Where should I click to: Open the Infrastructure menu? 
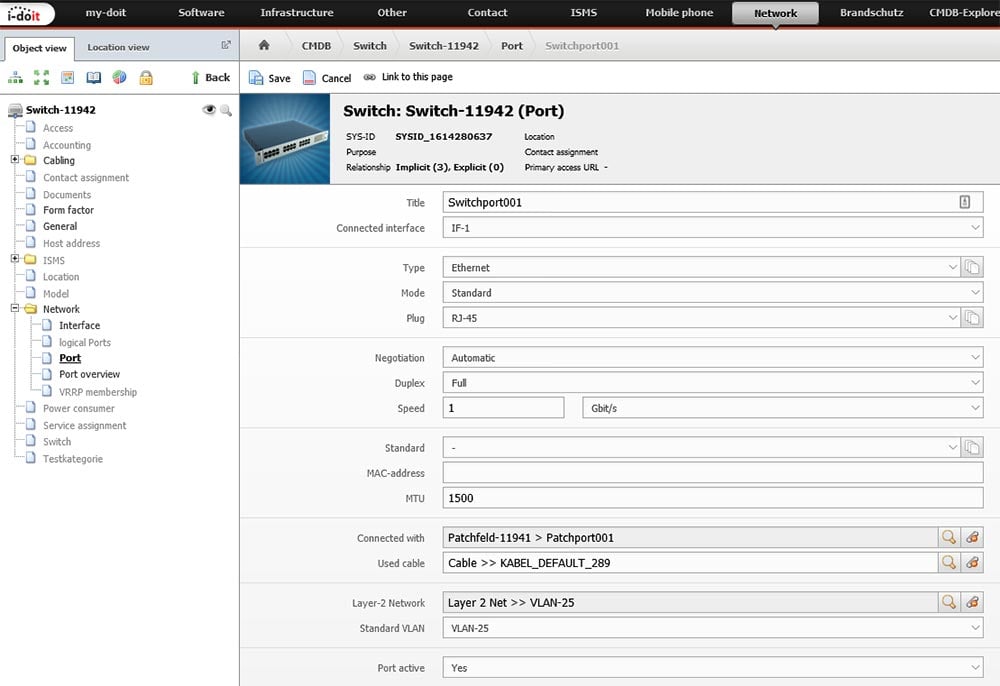[x=297, y=13]
